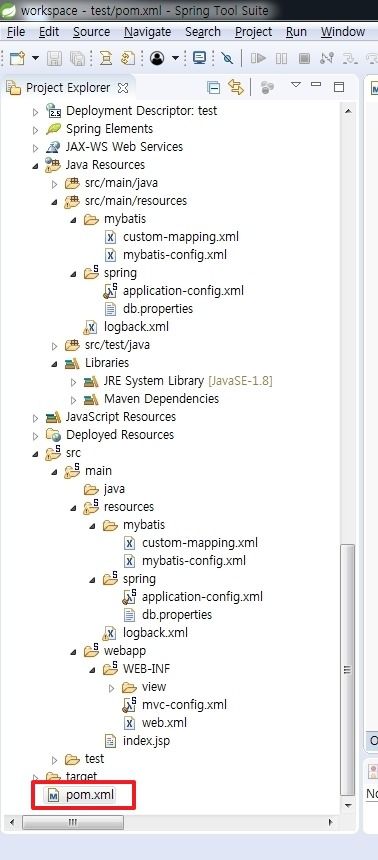Image resolution: width=378 pixels, height=860 pixels.
Task: Minimize the Project Explorer view
Action: coord(316,84)
